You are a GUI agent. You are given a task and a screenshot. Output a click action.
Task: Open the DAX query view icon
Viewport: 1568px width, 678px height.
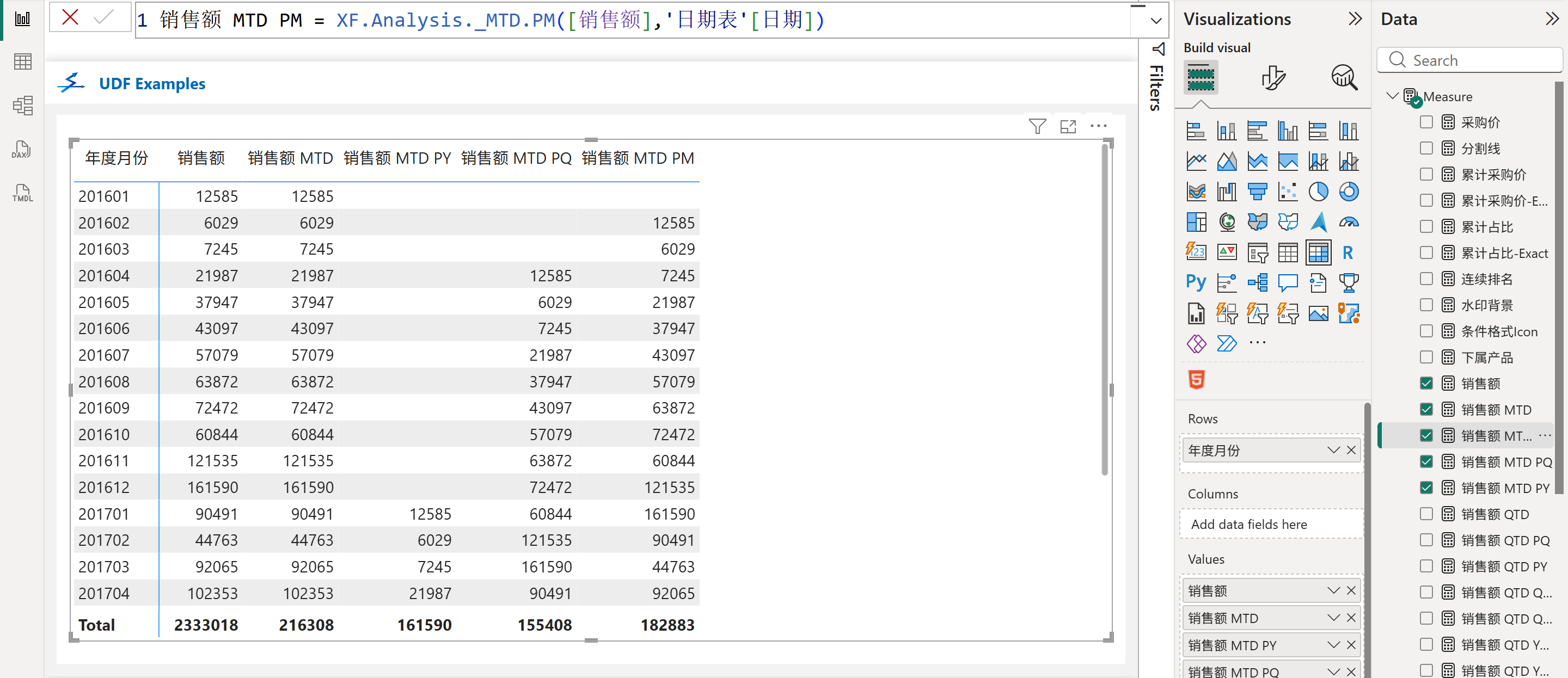22,150
